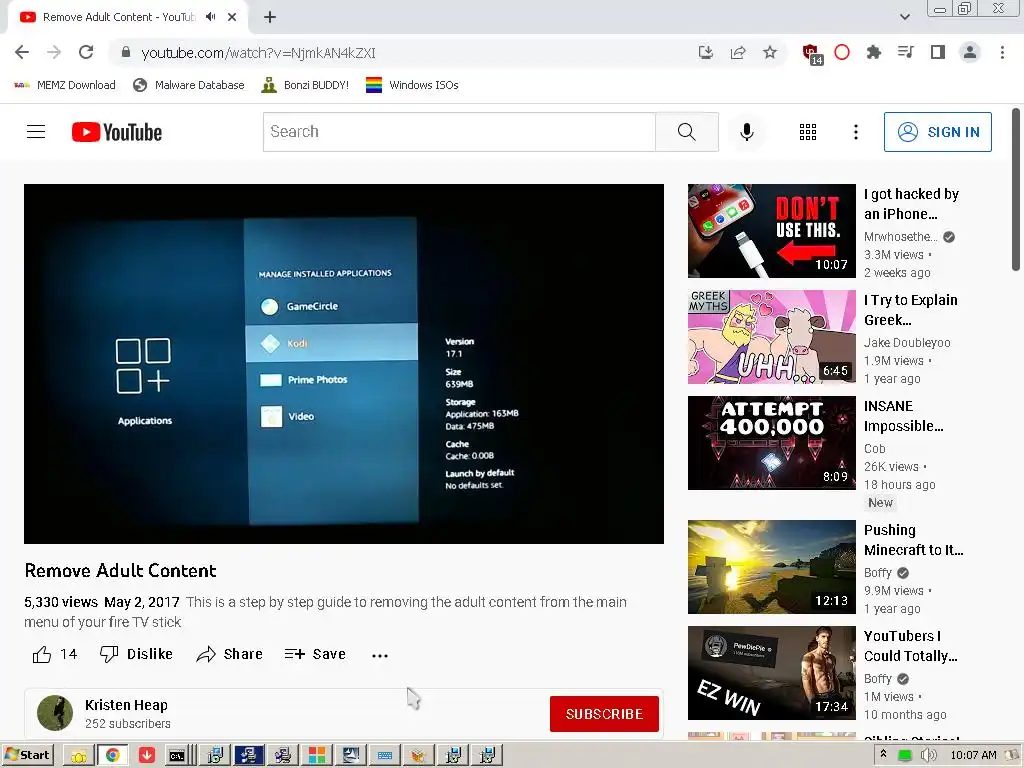This screenshot has height=768, width=1024.
Task: Share this video
Action: pyautogui.click(x=230, y=654)
